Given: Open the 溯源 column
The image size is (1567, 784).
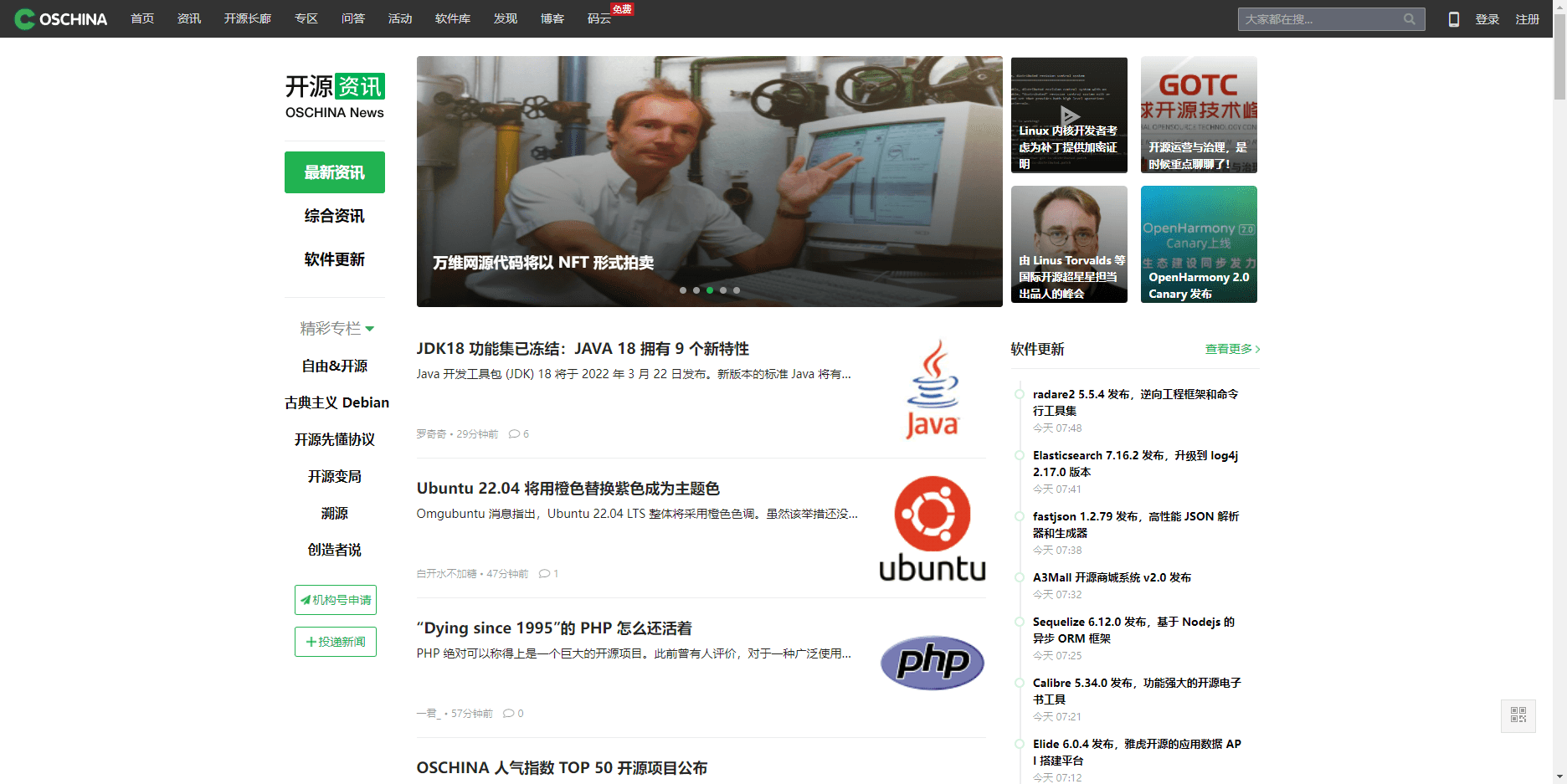Looking at the screenshot, I should 335,513.
